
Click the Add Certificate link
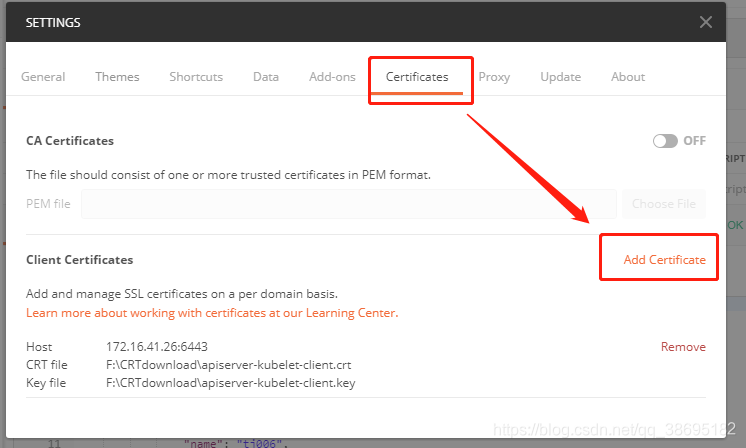[665, 260]
